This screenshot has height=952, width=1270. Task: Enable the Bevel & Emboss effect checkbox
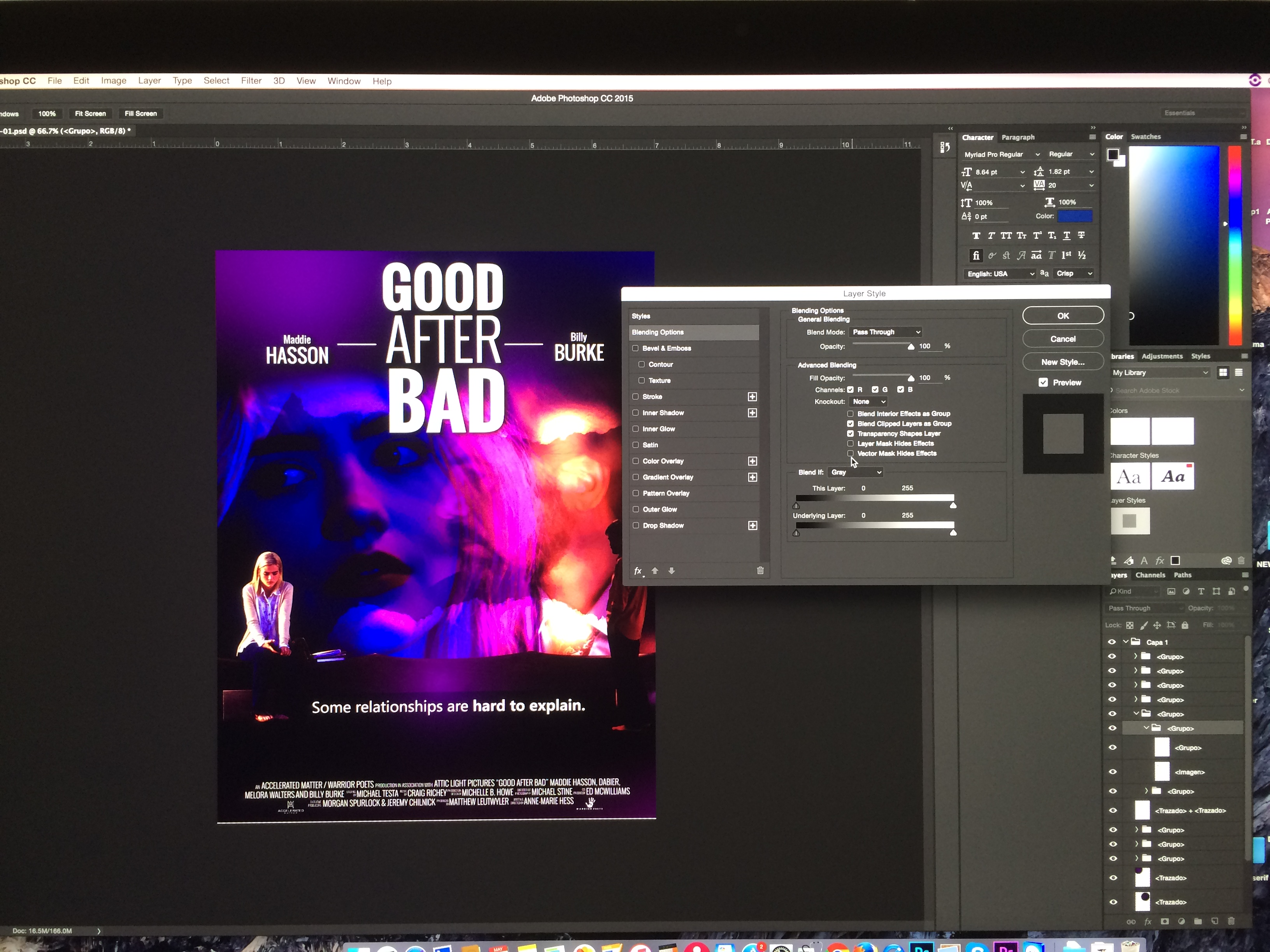(x=635, y=348)
